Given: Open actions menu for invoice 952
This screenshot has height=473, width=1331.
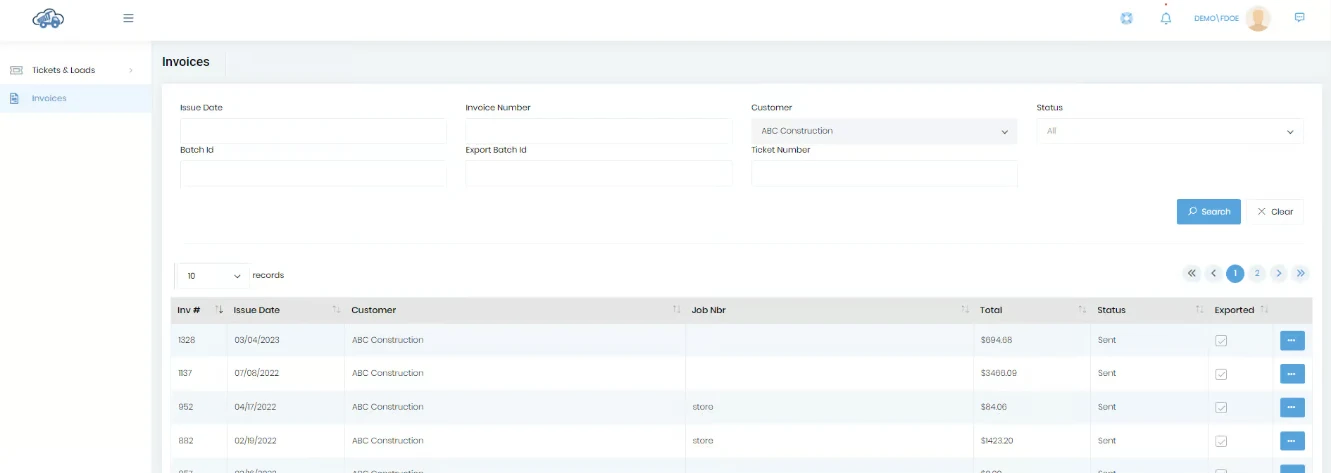Looking at the screenshot, I should [x=1292, y=408].
